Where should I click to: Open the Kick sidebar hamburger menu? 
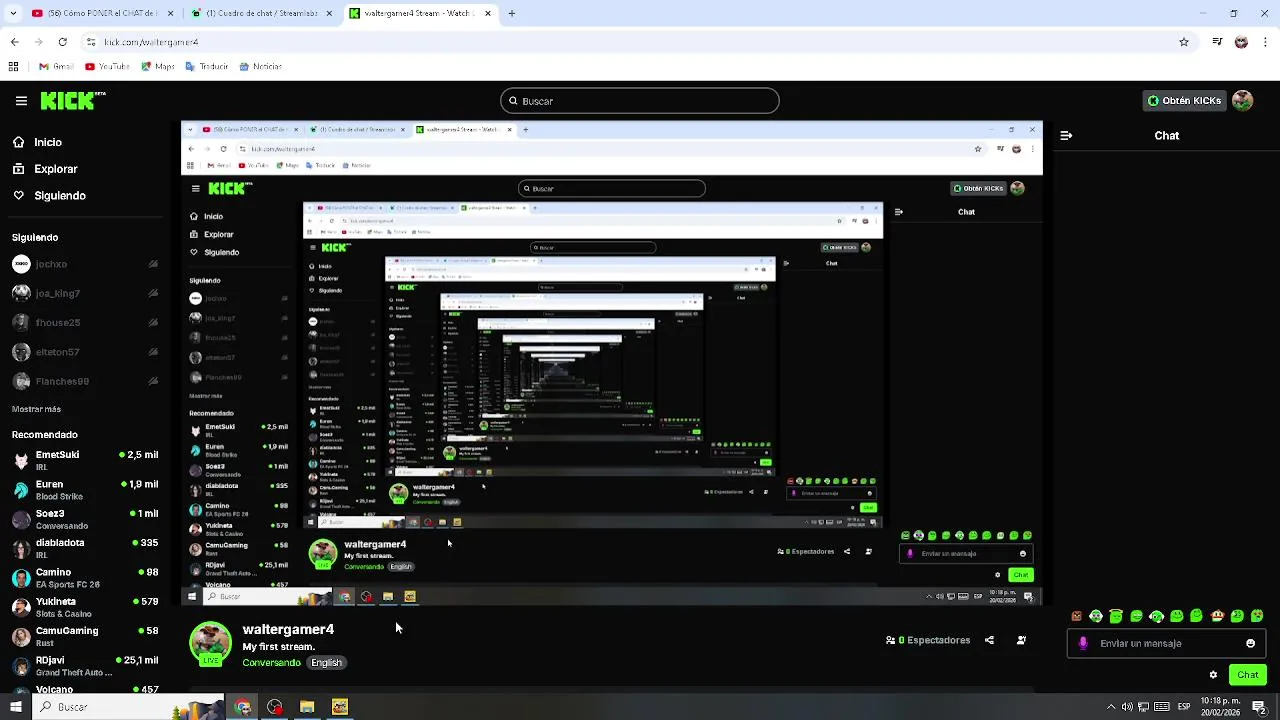click(x=21, y=101)
